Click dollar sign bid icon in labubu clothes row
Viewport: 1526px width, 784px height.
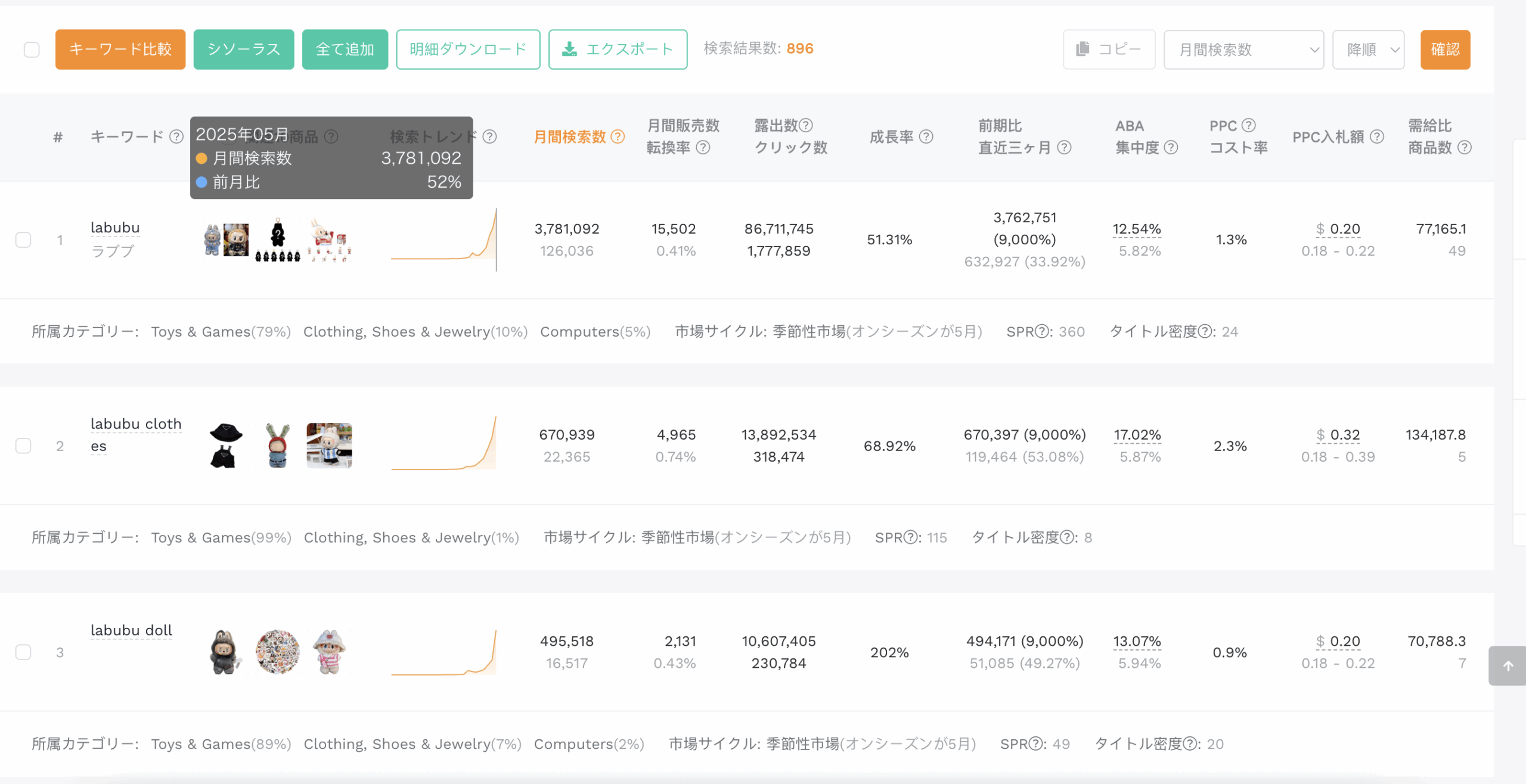[x=1320, y=435]
